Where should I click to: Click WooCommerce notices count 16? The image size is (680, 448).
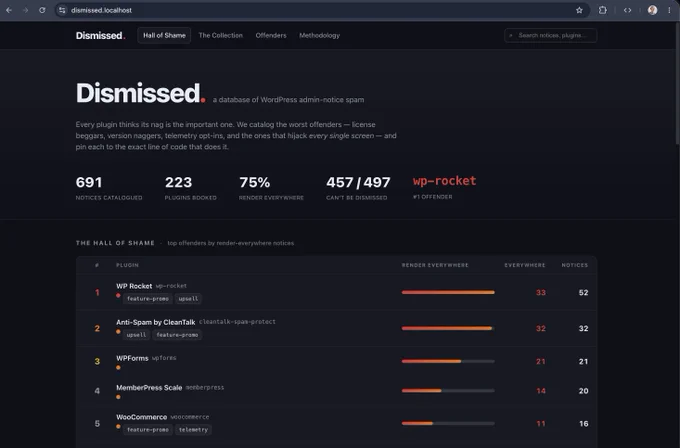583,424
